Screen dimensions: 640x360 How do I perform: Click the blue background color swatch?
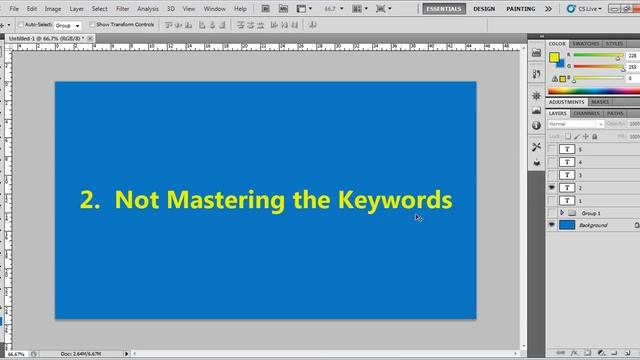tap(561, 64)
